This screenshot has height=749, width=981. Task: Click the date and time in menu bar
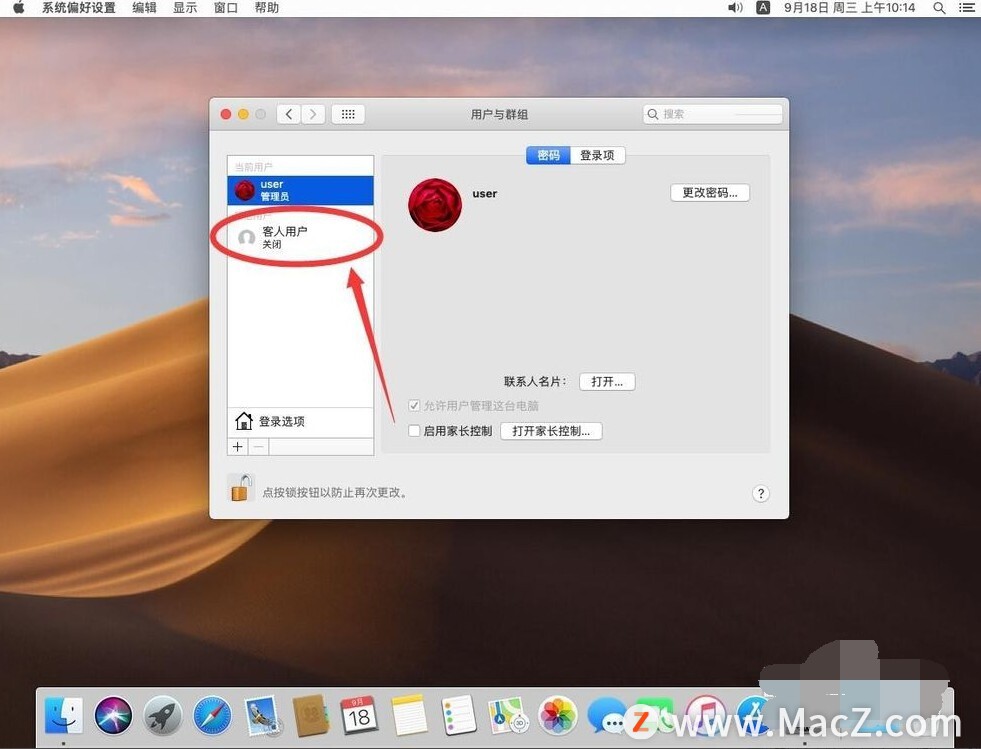(849, 8)
